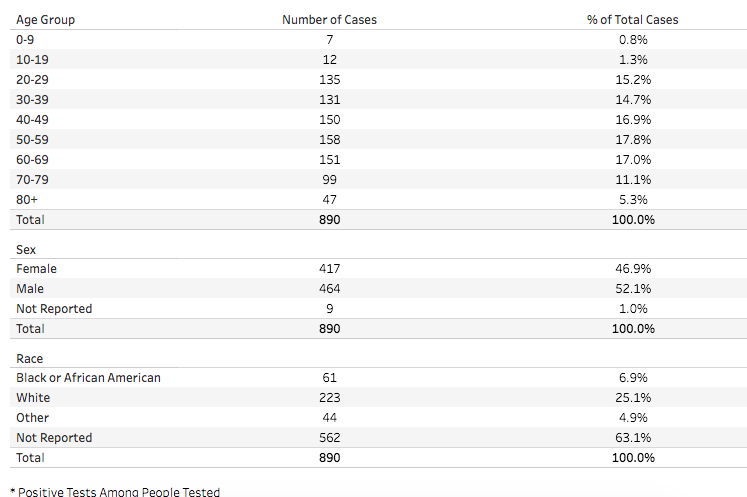Click the Age Group column header
Viewport: 747px width, 497px height.
point(46,19)
